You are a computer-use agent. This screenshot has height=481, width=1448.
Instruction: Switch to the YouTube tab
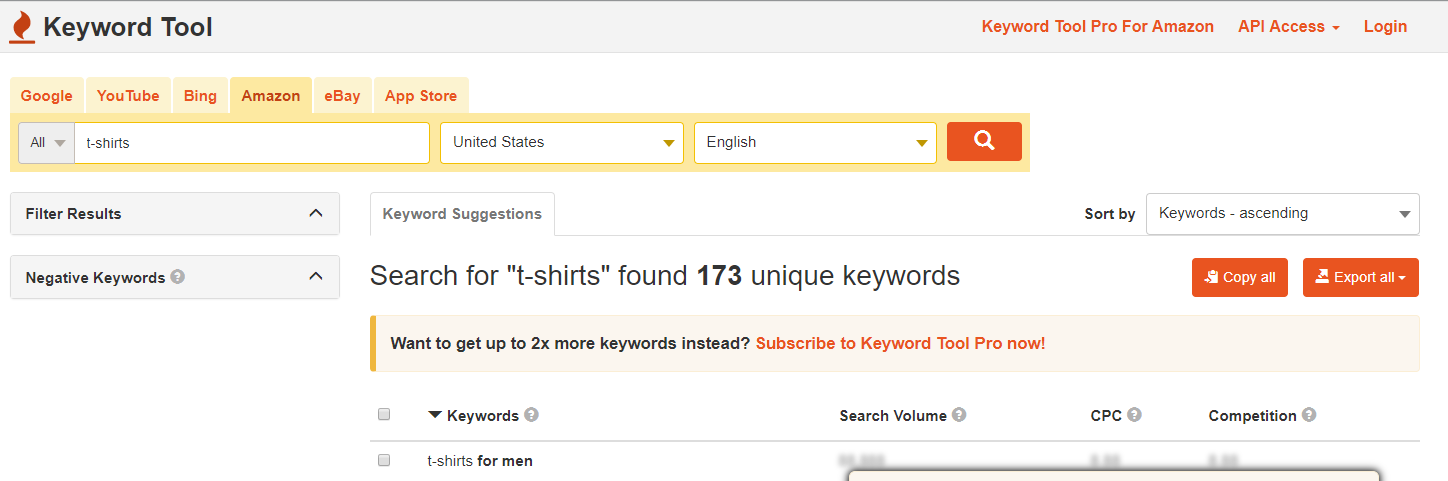(x=128, y=96)
